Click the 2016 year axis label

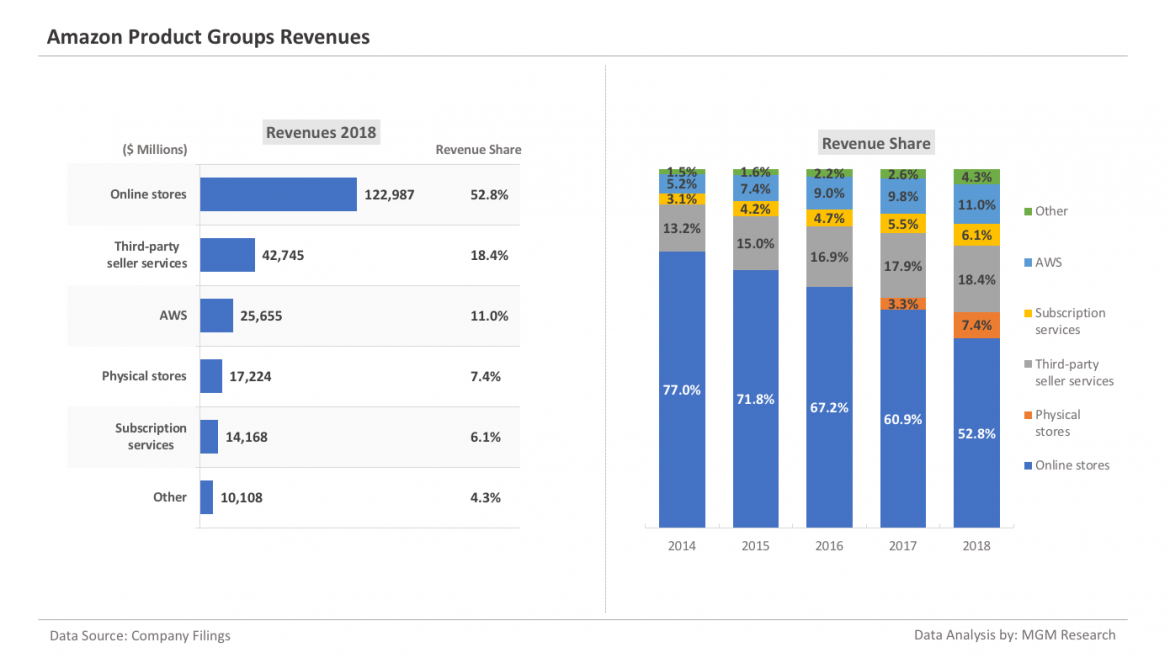coord(828,546)
